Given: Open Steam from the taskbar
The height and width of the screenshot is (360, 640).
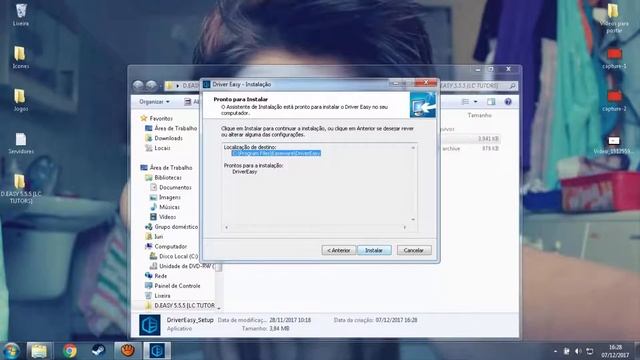Looking at the screenshot, I should coord(98,351).
